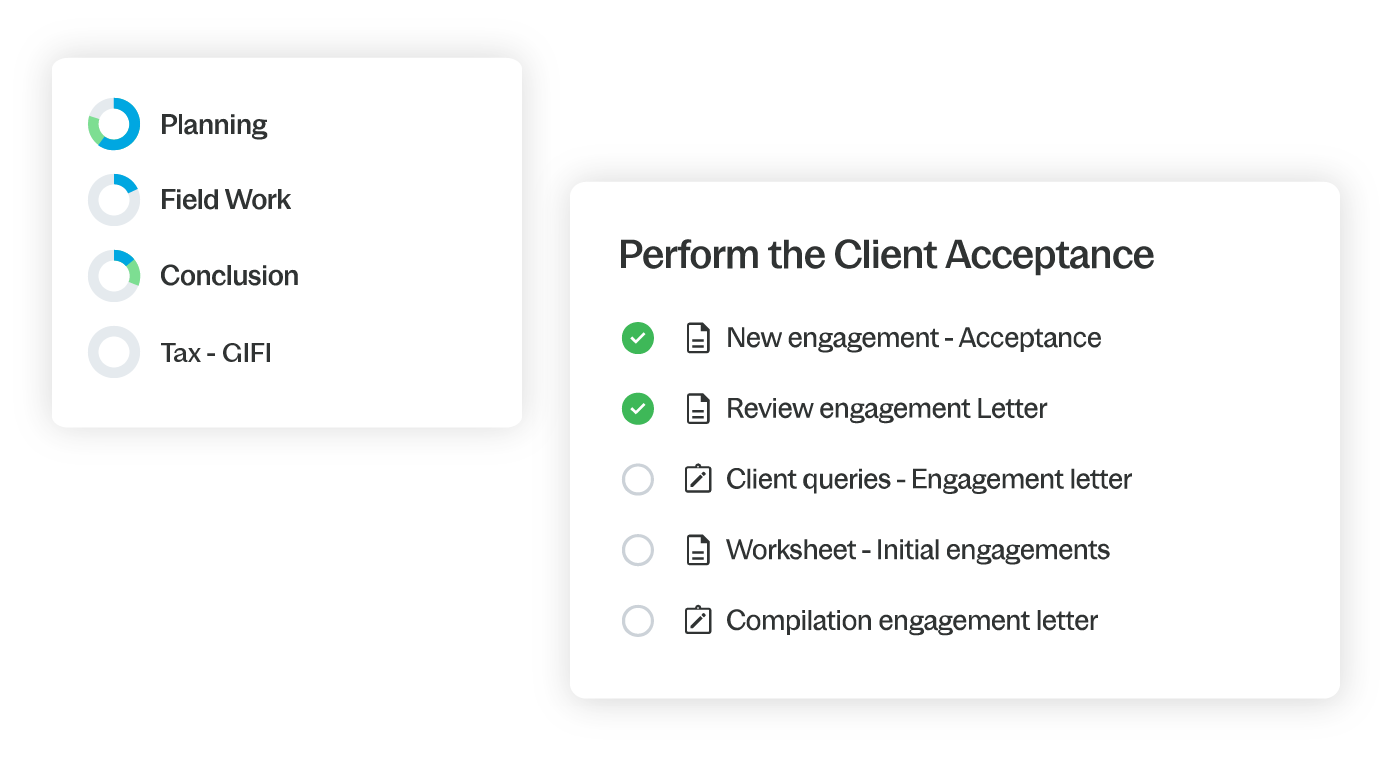Click the Tax - GIFI empty progress ring
Viewport: 1392px width, 784px height.
point(114,352)
